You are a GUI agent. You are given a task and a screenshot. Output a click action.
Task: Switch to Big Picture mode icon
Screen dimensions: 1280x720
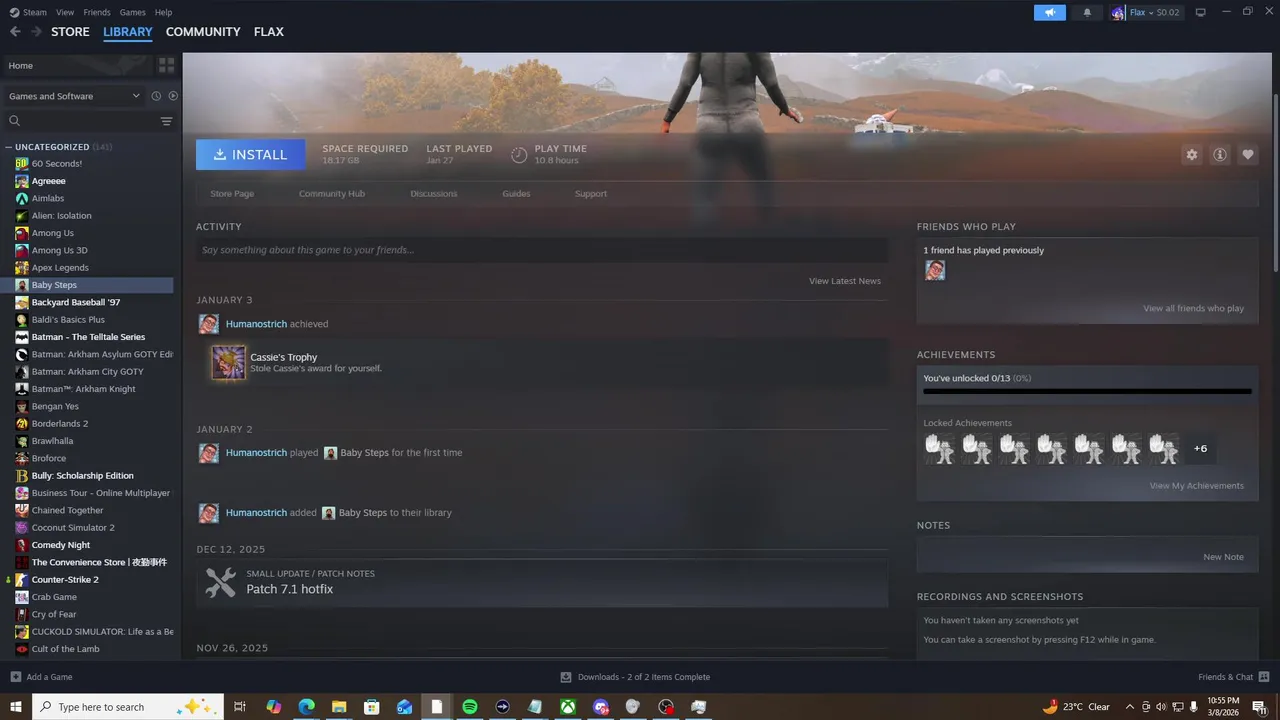click(1201, 12)
